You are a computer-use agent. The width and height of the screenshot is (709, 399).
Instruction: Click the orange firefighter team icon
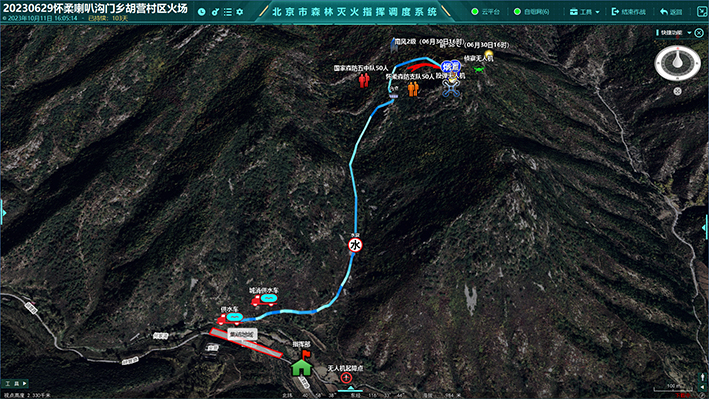tap(413, 89)
